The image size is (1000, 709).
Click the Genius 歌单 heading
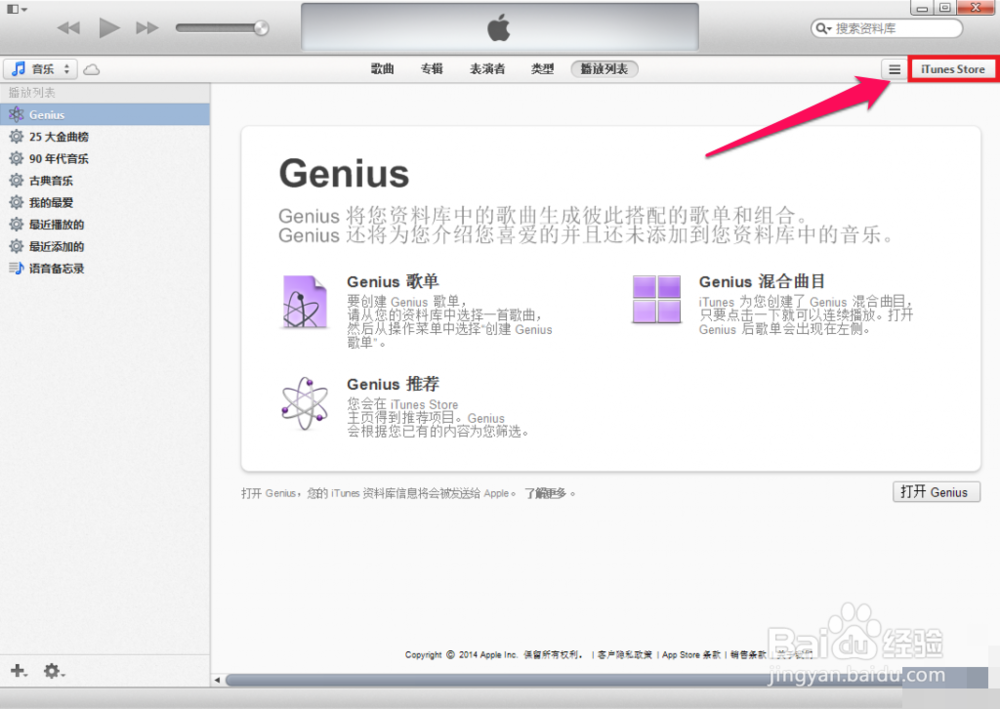[x=393, y=281]
